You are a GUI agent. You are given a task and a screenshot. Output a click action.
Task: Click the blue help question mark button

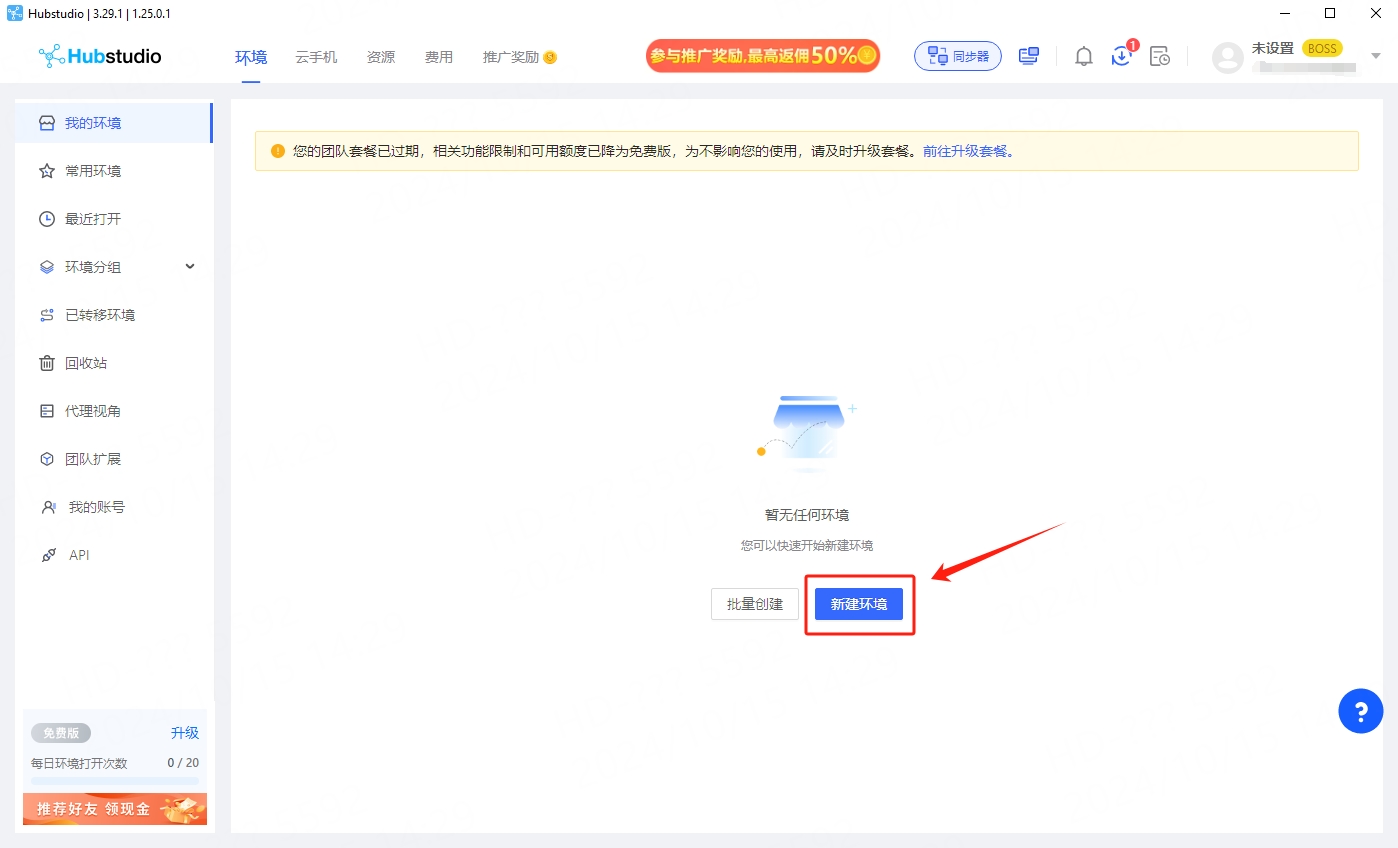click(1360, 711)
